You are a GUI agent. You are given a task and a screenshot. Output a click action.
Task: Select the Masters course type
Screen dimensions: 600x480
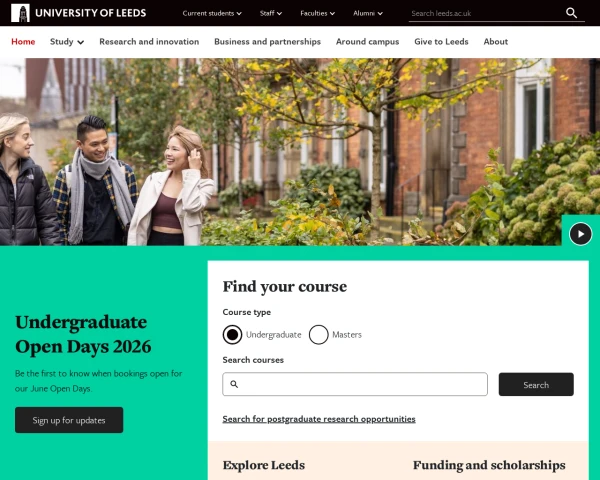[319, 335]
